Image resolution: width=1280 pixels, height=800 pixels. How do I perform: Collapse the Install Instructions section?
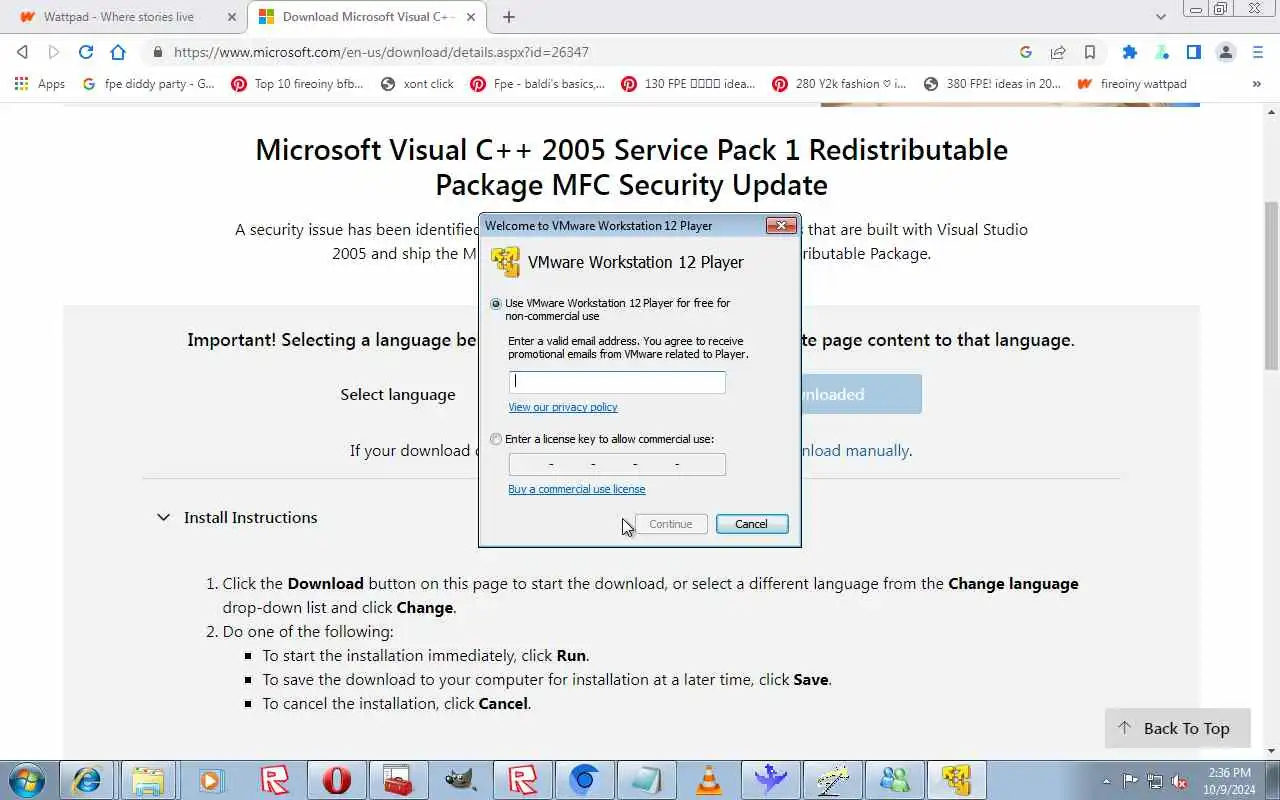tap(163, 517)
